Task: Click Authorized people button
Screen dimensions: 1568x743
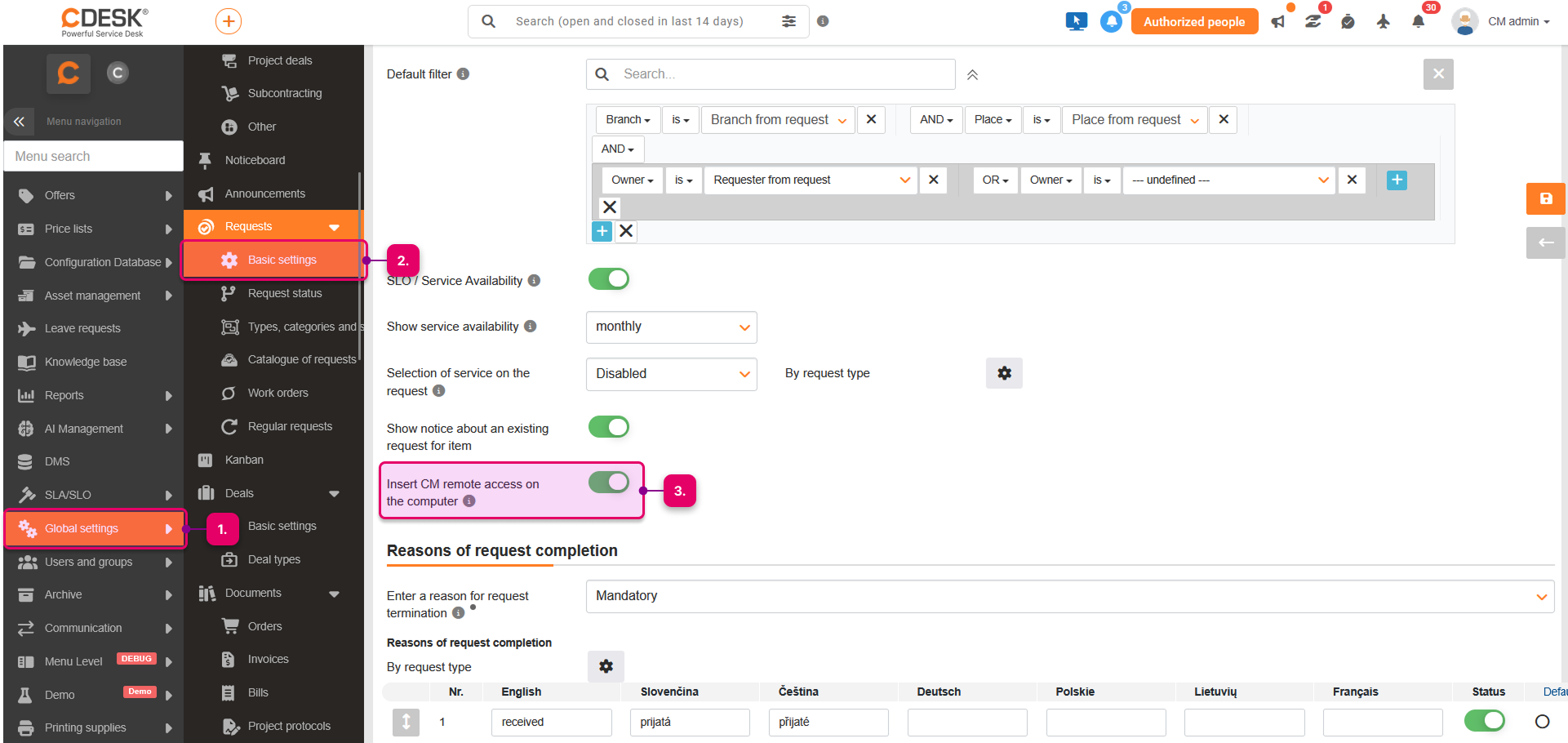Action: coord(1194,21)
